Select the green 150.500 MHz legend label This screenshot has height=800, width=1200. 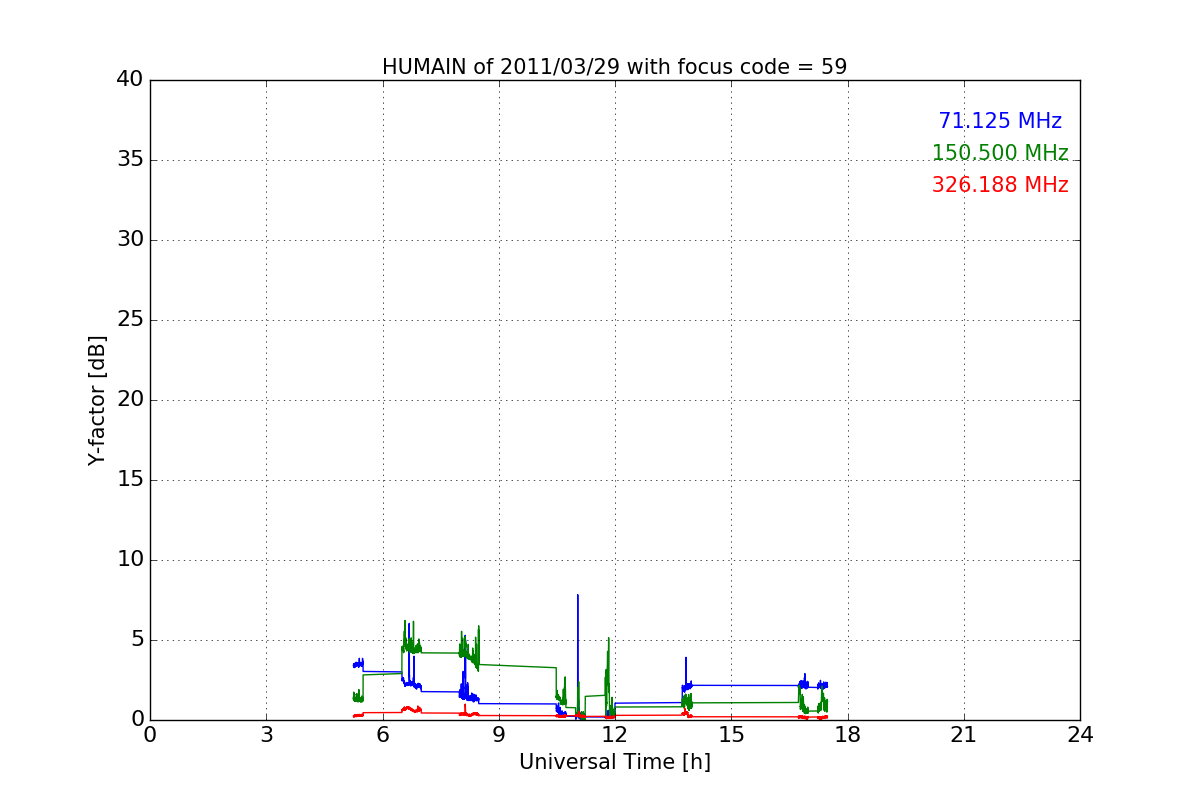point(1000,153)
